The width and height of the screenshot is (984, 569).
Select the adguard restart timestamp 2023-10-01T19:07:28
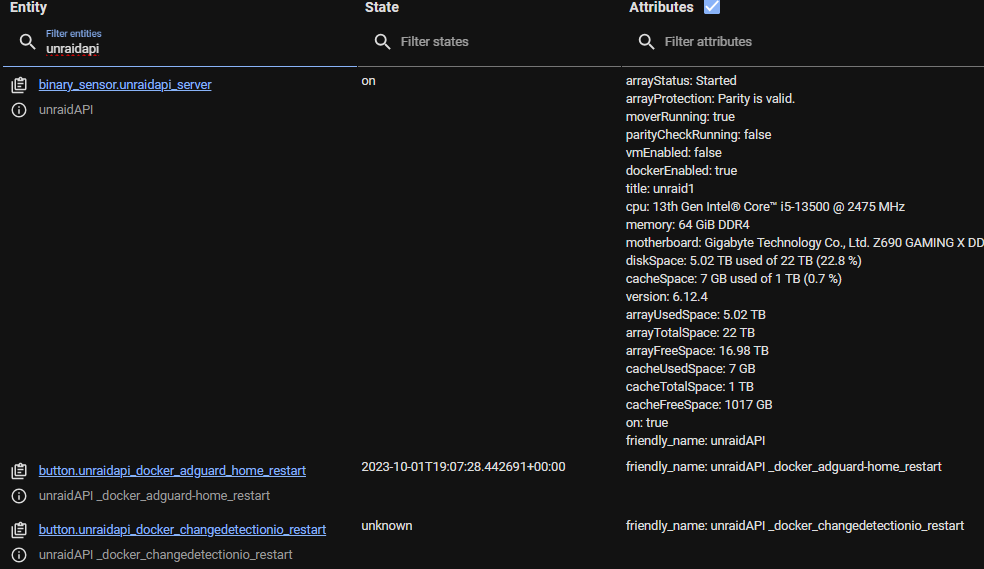463,467
